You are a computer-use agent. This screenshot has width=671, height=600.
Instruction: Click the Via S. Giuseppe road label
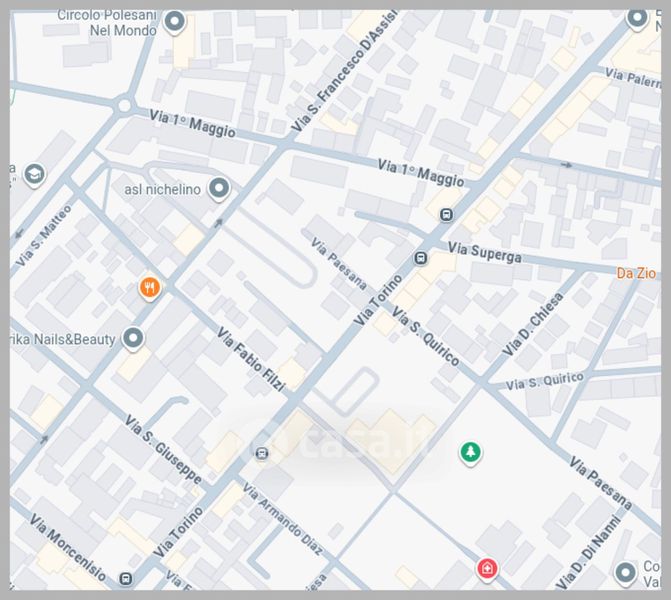[164, 449]
